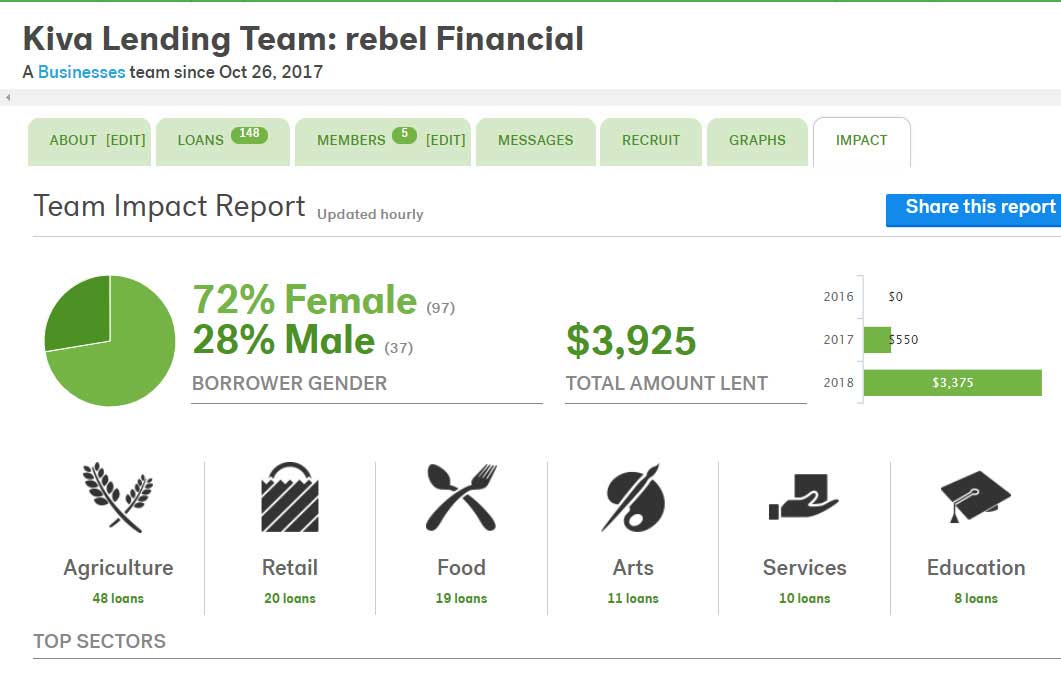Click the Agriculture sector label

pos(118,568)
